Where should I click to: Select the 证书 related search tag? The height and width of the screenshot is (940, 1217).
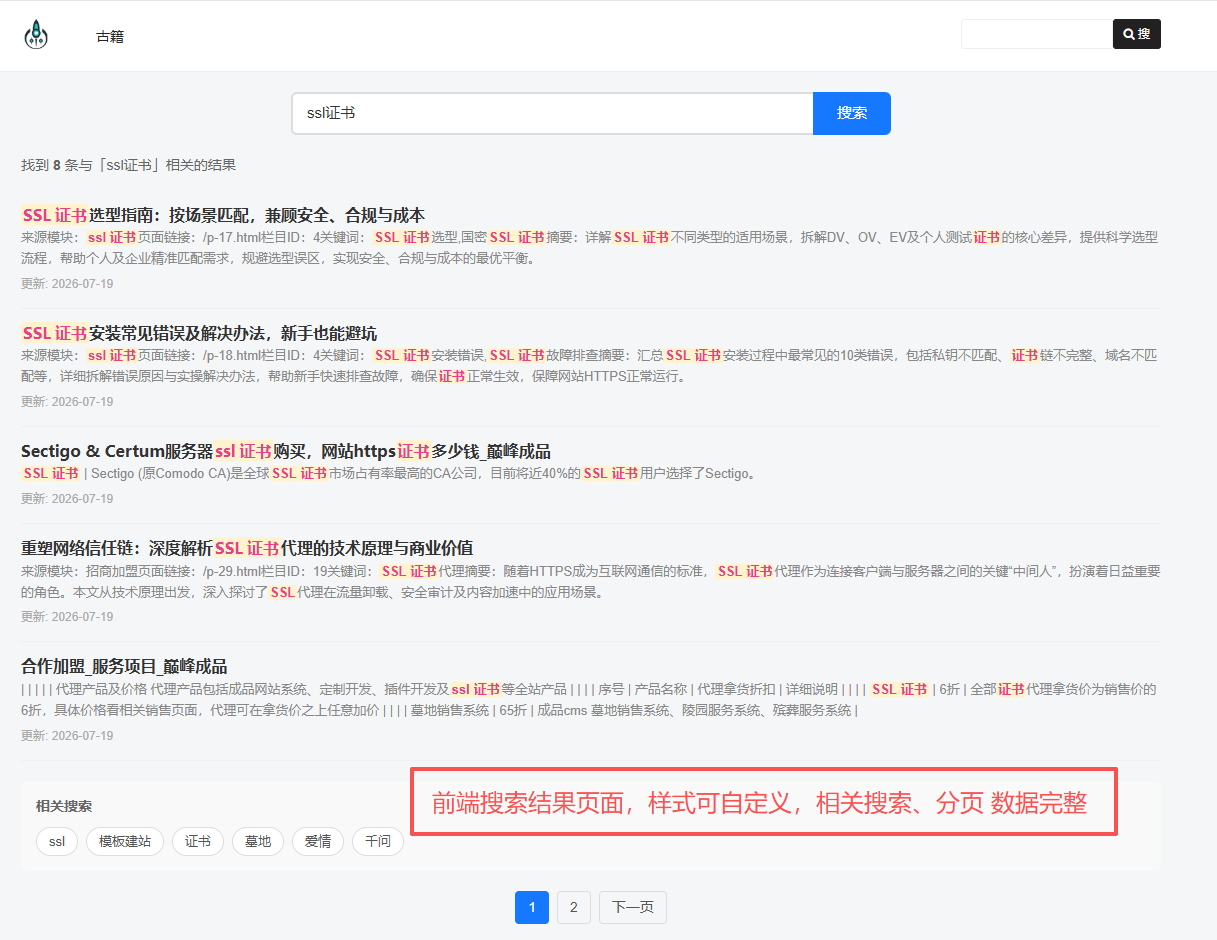point(198,842)
